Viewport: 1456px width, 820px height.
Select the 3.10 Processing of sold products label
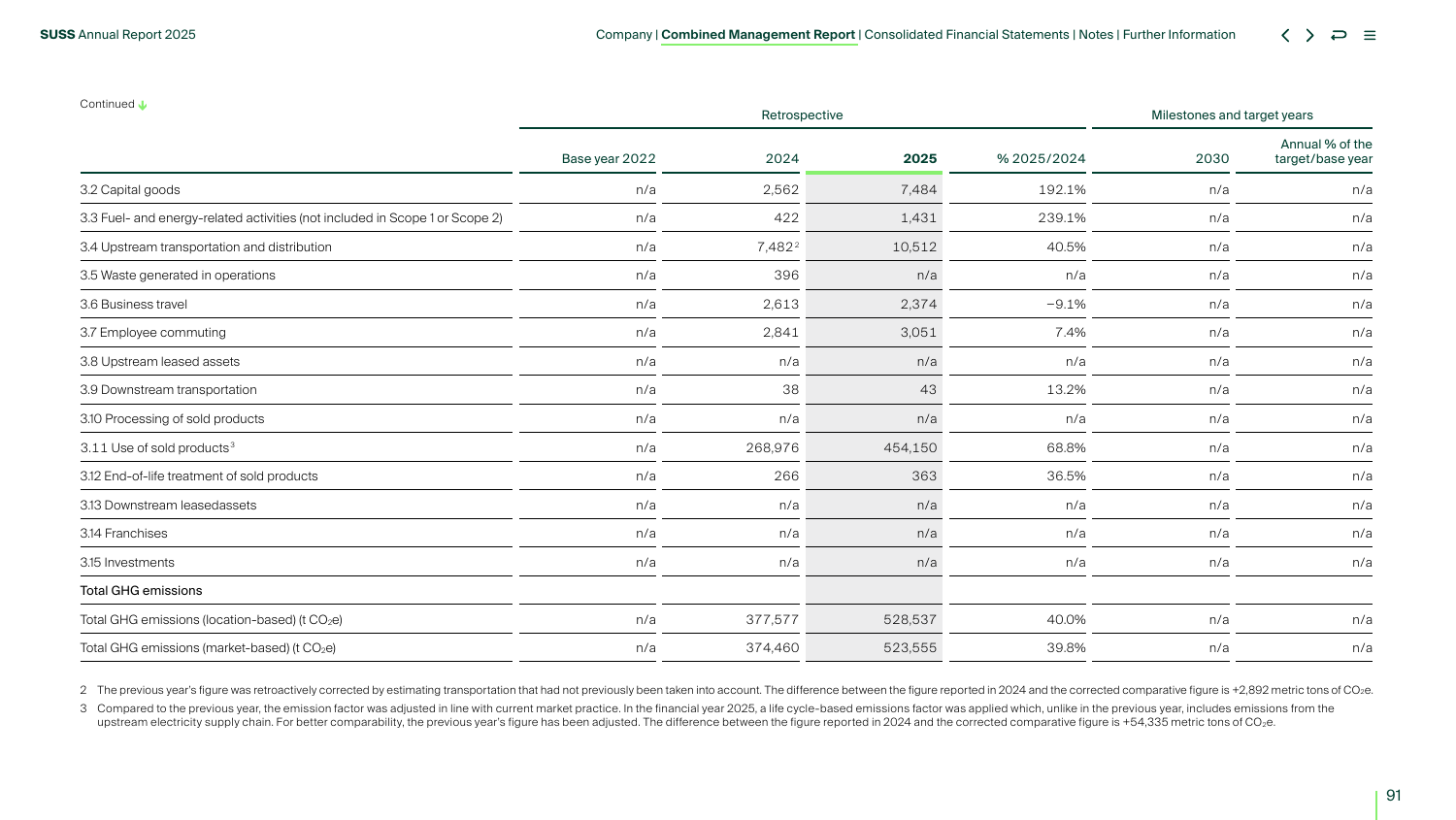tap(173, 419)
